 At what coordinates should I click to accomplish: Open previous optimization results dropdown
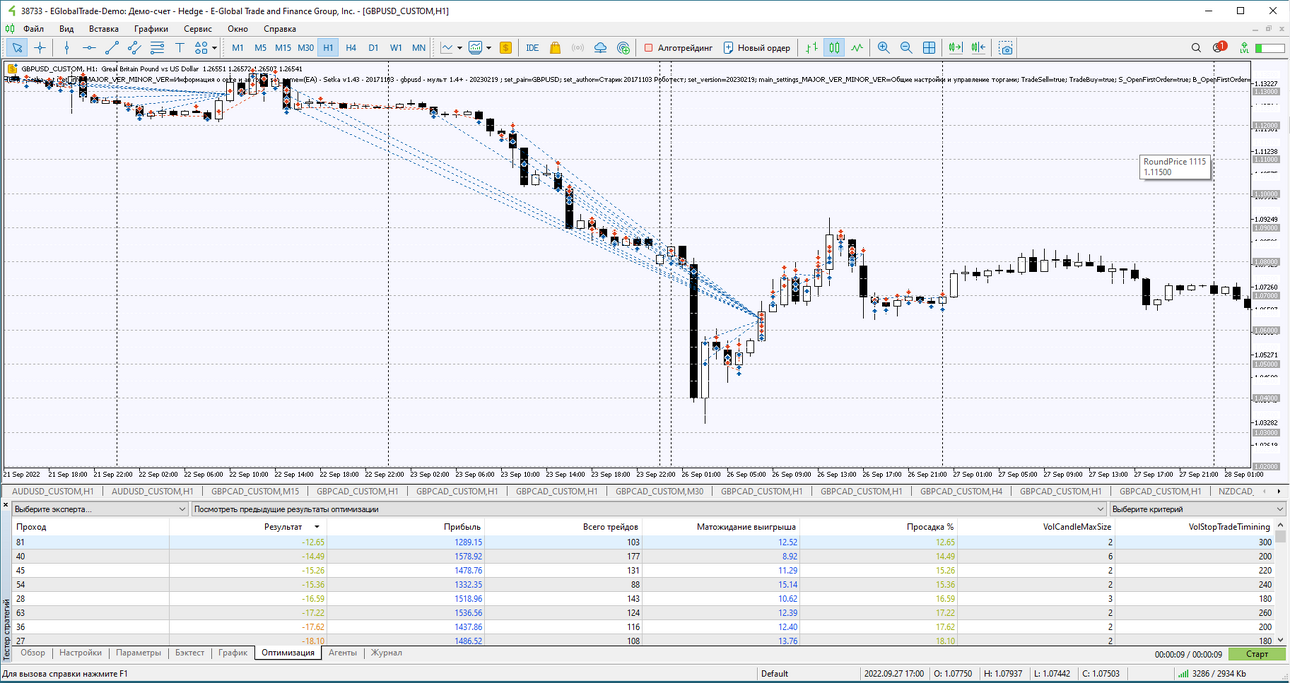649,509
